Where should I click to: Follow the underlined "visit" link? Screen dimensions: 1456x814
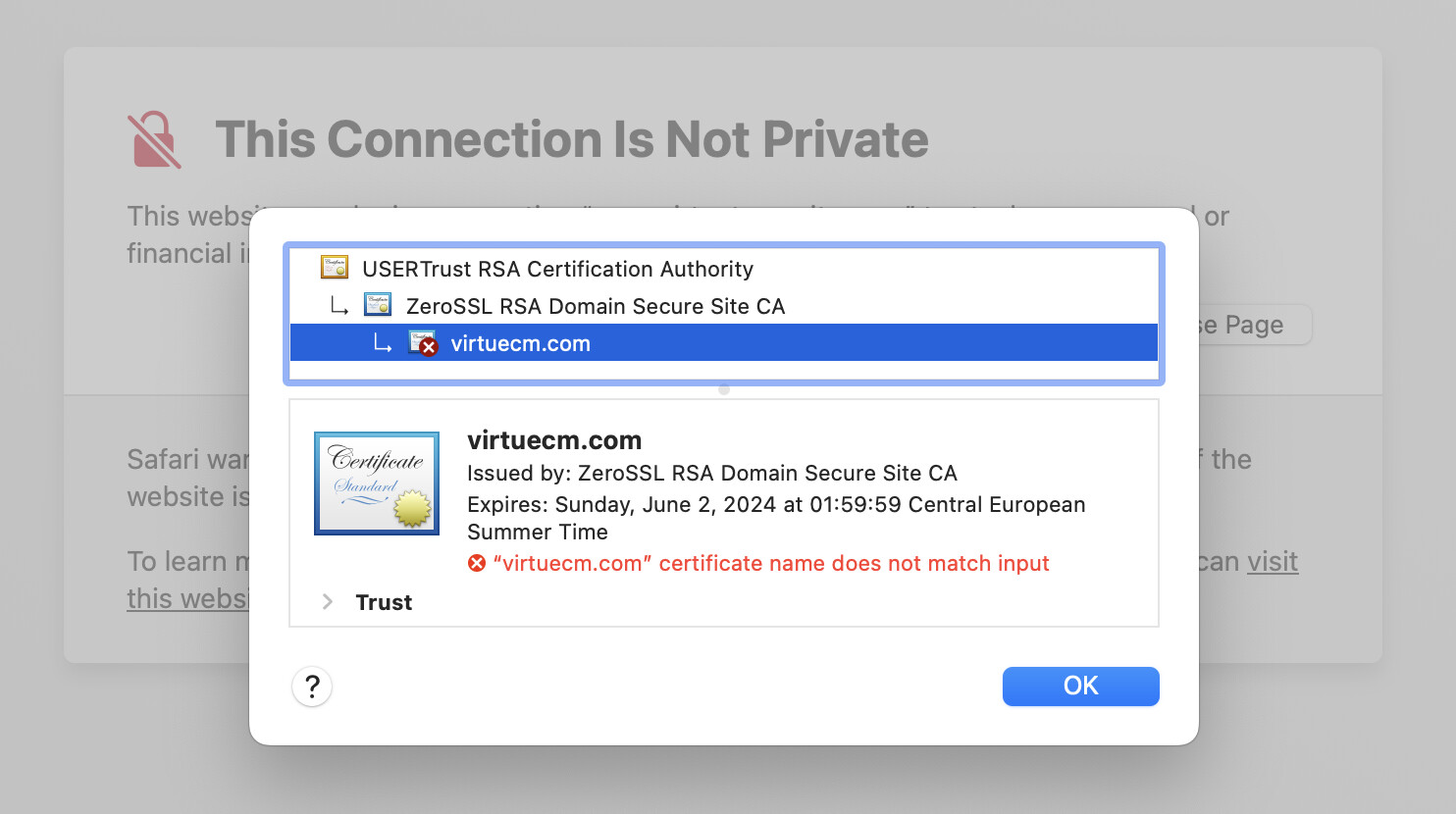(1273, 561)
